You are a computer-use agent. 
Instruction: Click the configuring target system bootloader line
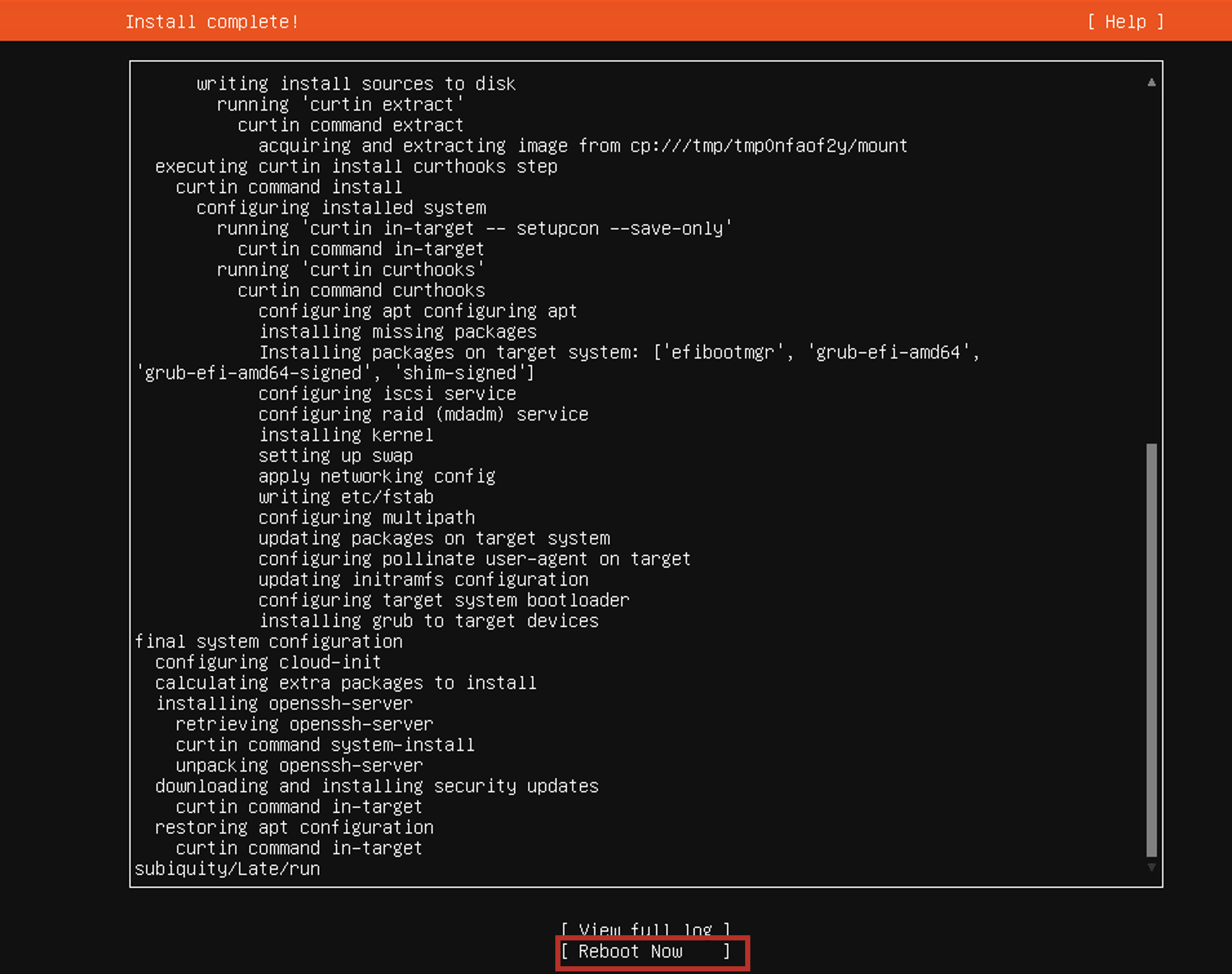coord(444,599)
